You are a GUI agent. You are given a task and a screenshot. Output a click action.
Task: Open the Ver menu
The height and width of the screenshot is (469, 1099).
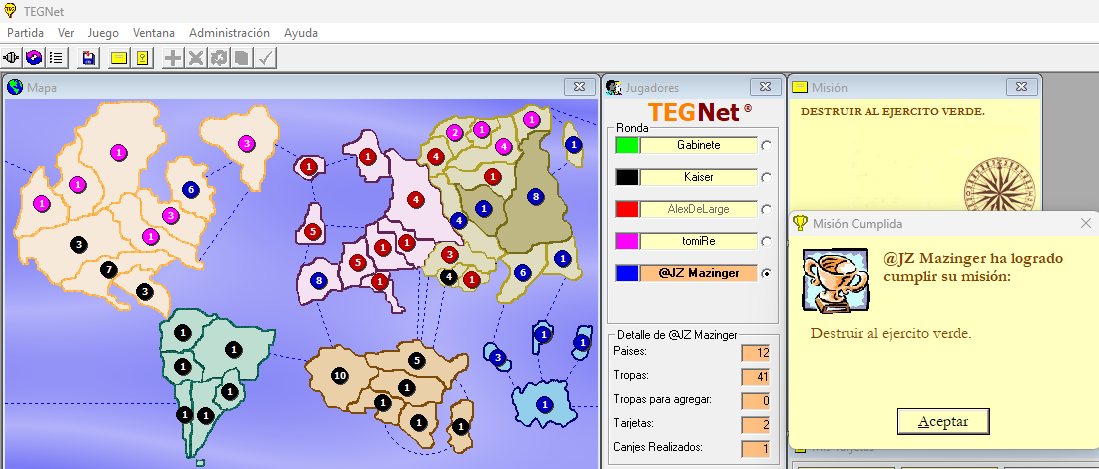click(x=66, y=33)
